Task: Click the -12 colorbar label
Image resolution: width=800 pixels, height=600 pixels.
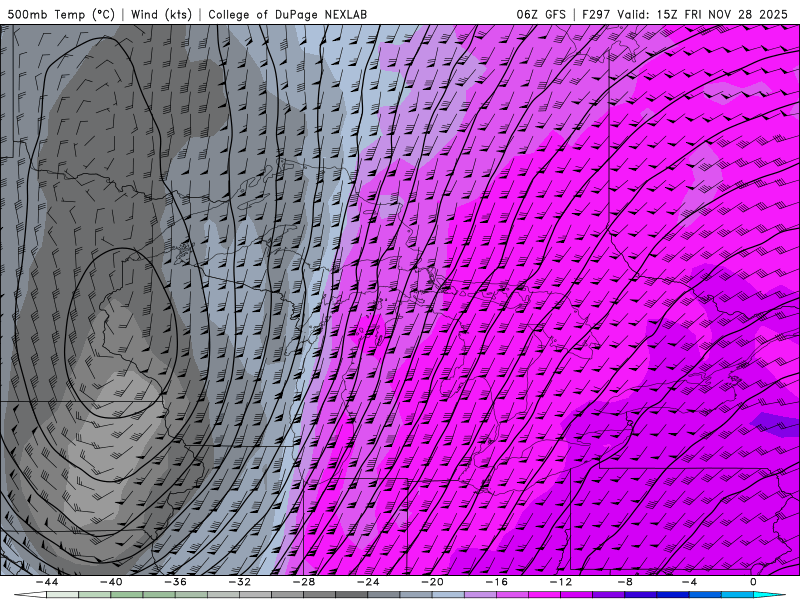Action: pyautogui.click(x=561, y=582)
